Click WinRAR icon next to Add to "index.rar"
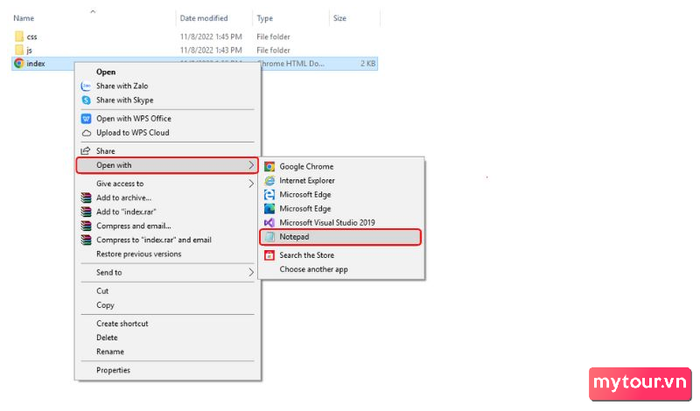 (86, 212)
